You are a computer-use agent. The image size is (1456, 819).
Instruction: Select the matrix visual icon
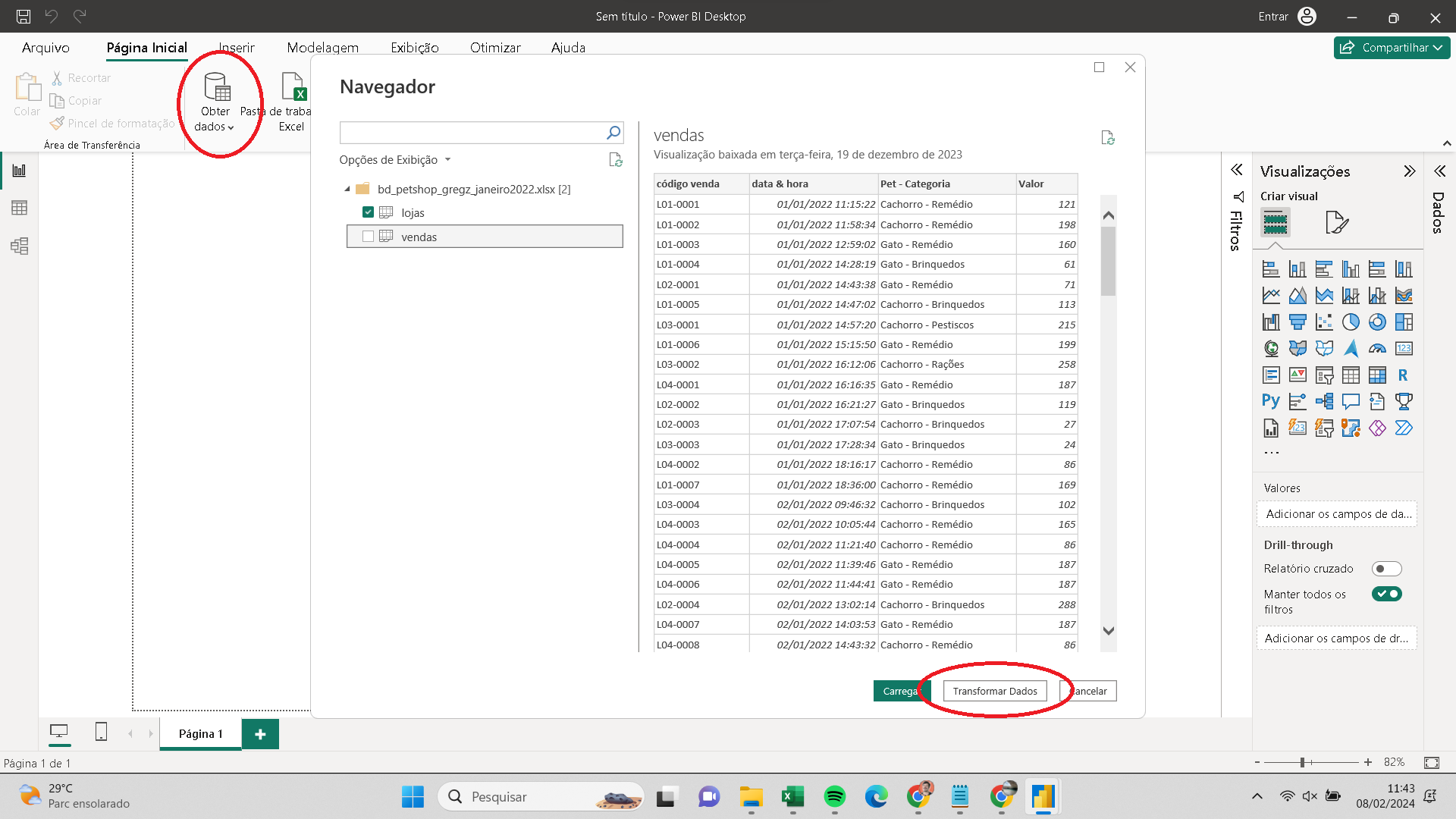pos(1377,375)
